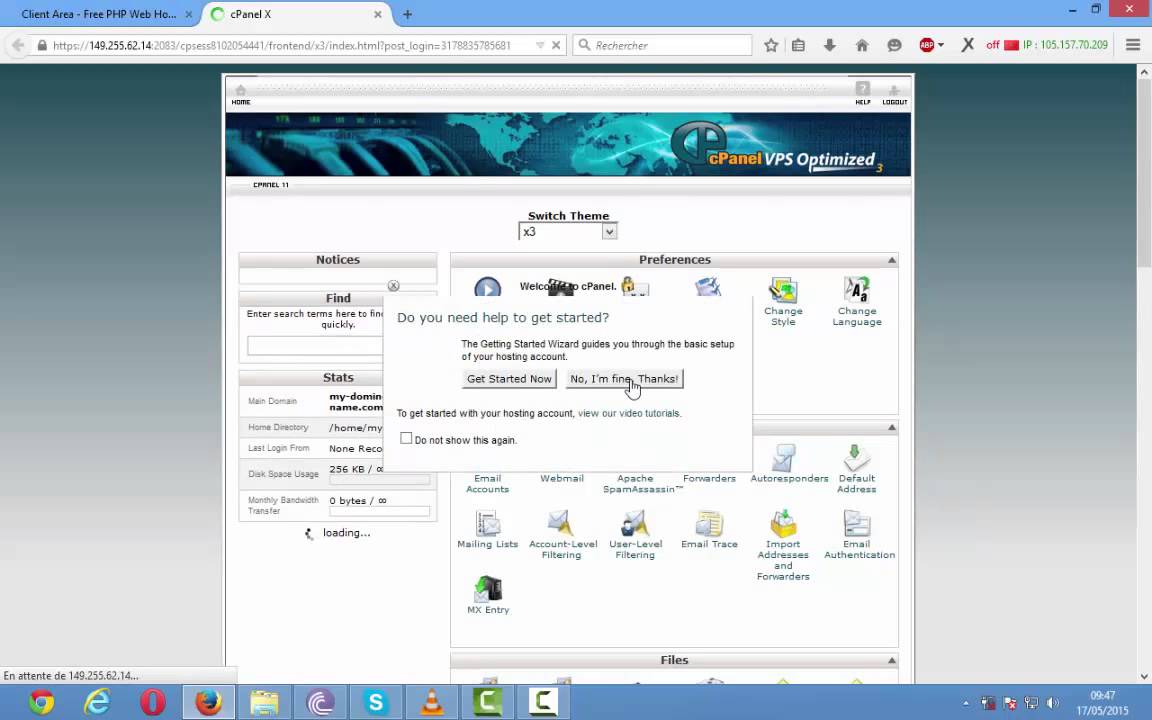
Task: Show hidden system tray icons
Action: pyautogui.click(x=965, y=703)
